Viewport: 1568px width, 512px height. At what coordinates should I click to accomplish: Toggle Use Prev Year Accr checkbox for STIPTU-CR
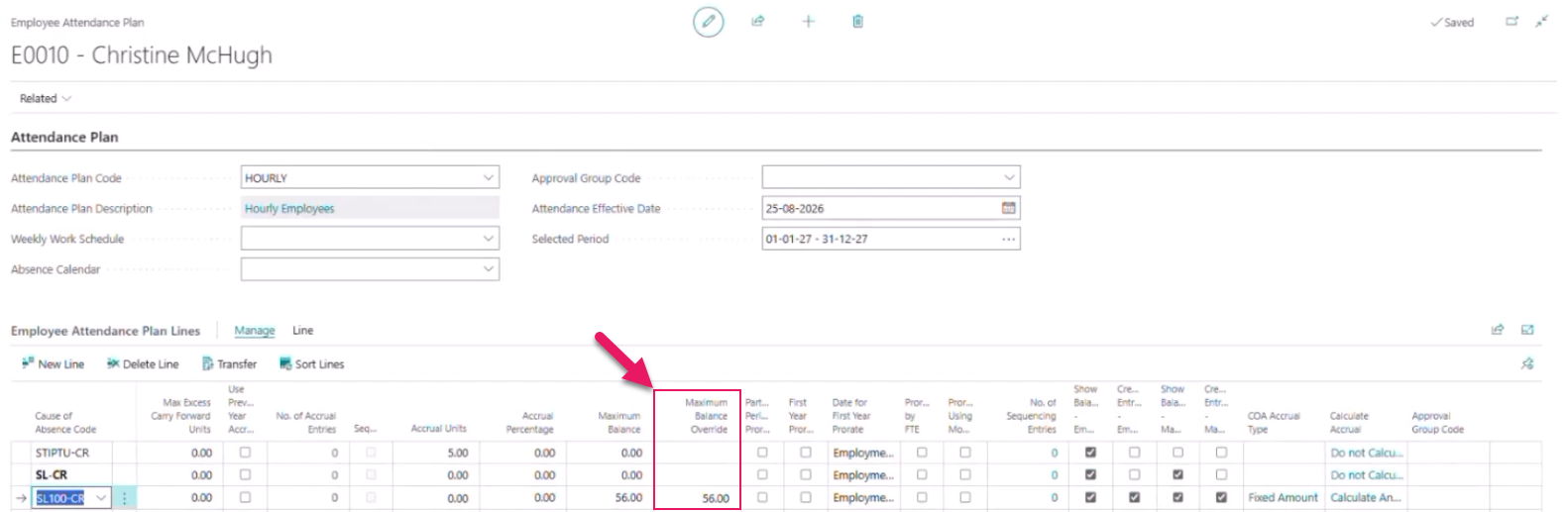[245, 453]
